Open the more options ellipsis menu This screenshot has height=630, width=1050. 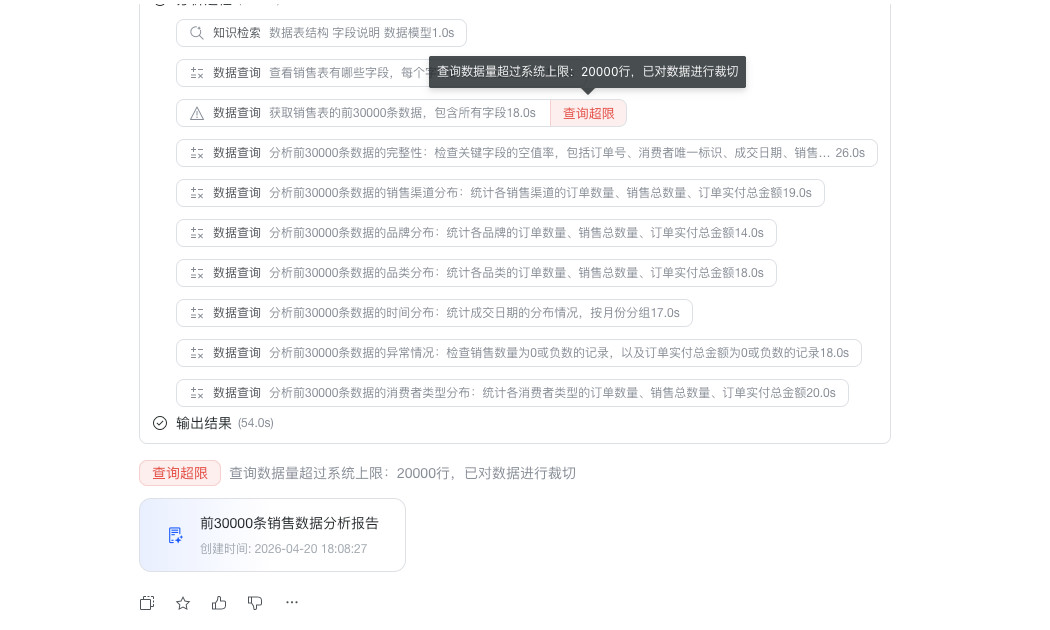292,602
